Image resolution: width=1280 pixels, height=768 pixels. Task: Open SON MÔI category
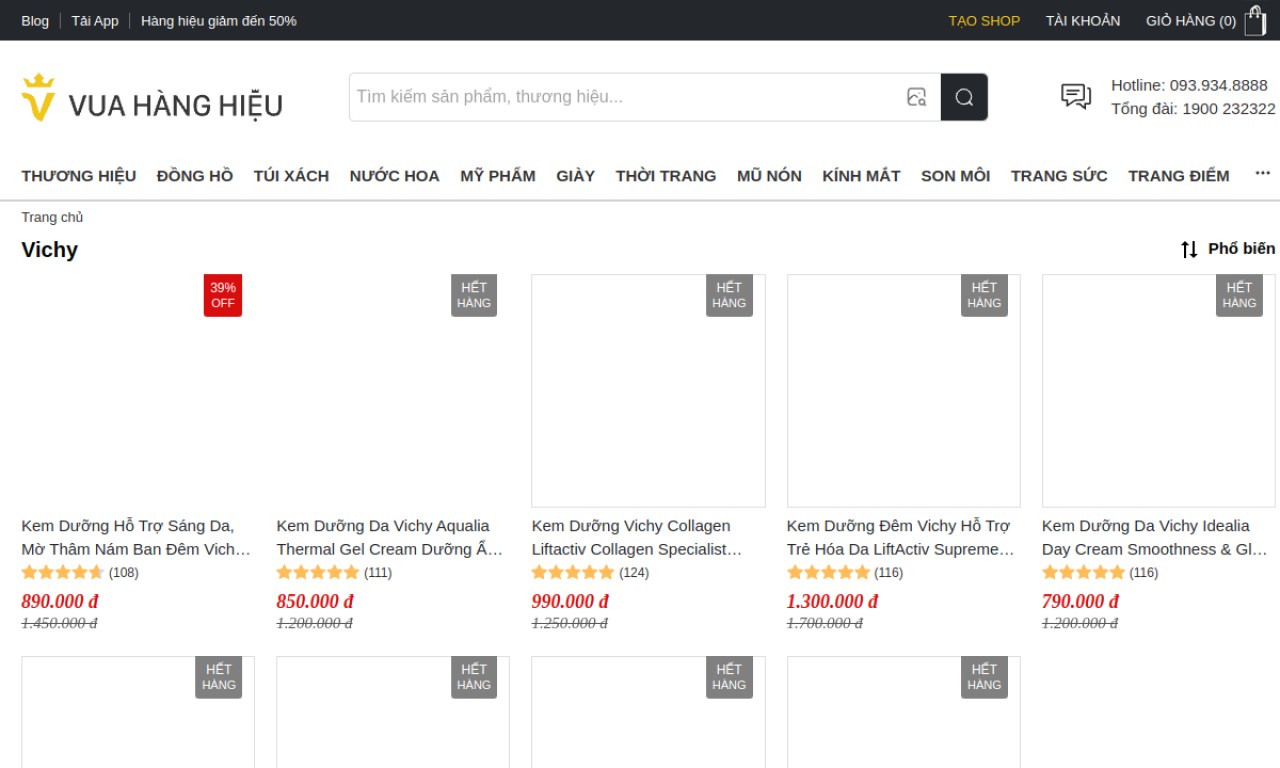pos(955,176)
